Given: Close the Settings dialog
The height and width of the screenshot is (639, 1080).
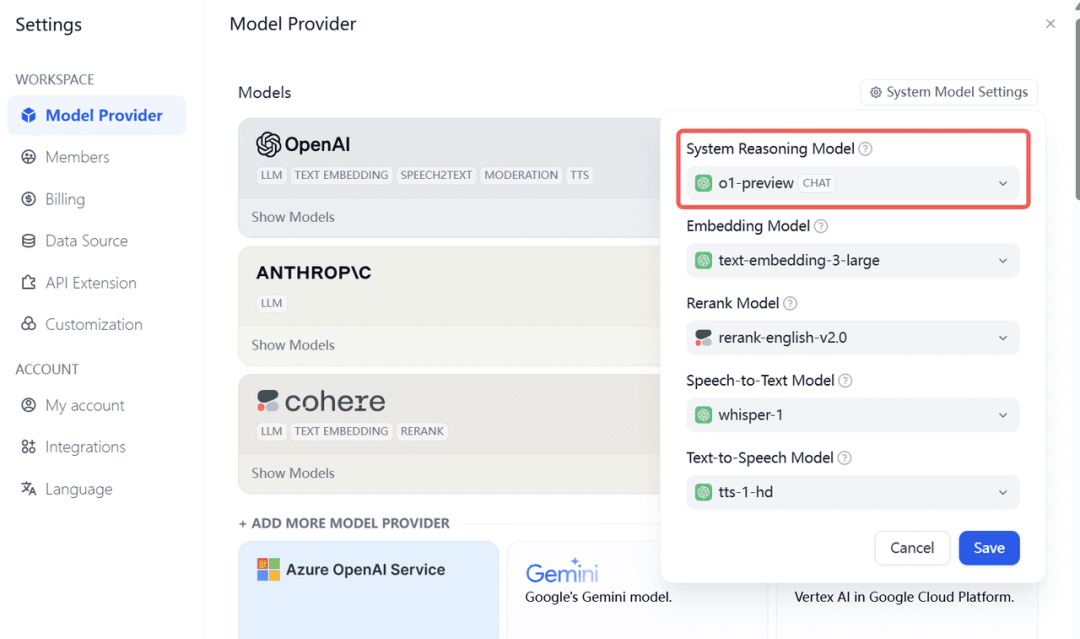Looking at the screenshot, I should (x=1050, y=23).
